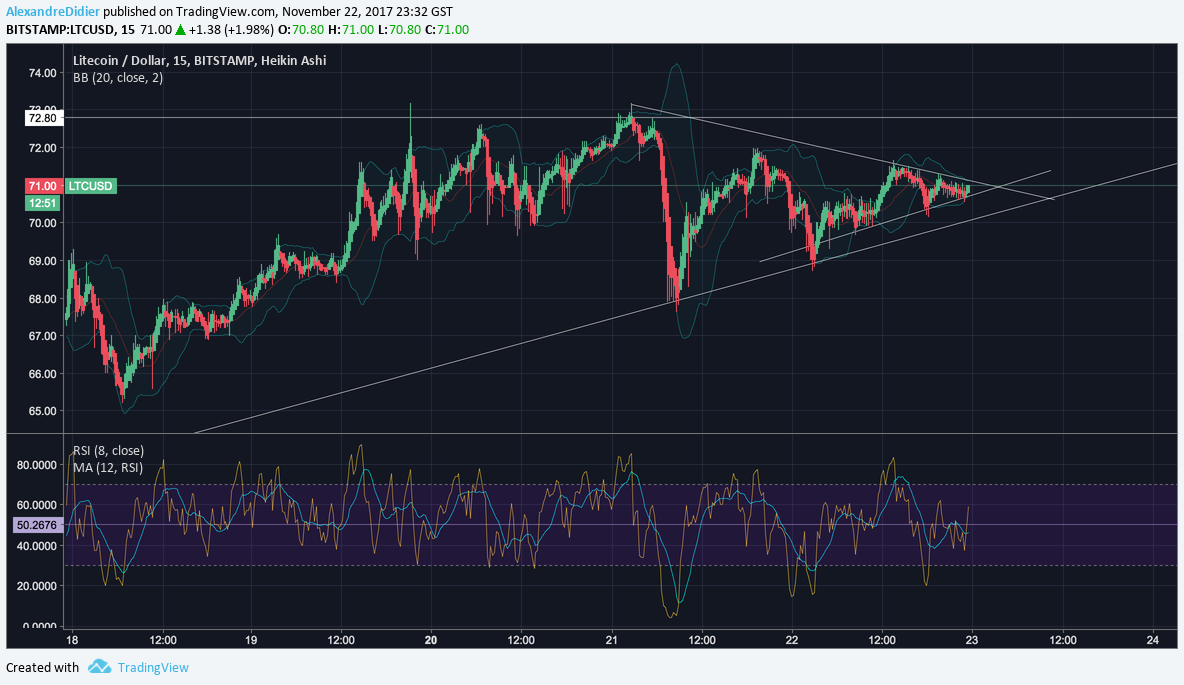Click 72.00 on the price axis

point(42,148)
